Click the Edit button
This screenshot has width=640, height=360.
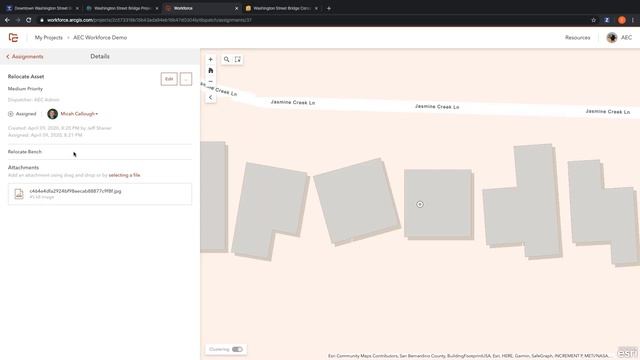pyautogui.click(x=169, y=79)
